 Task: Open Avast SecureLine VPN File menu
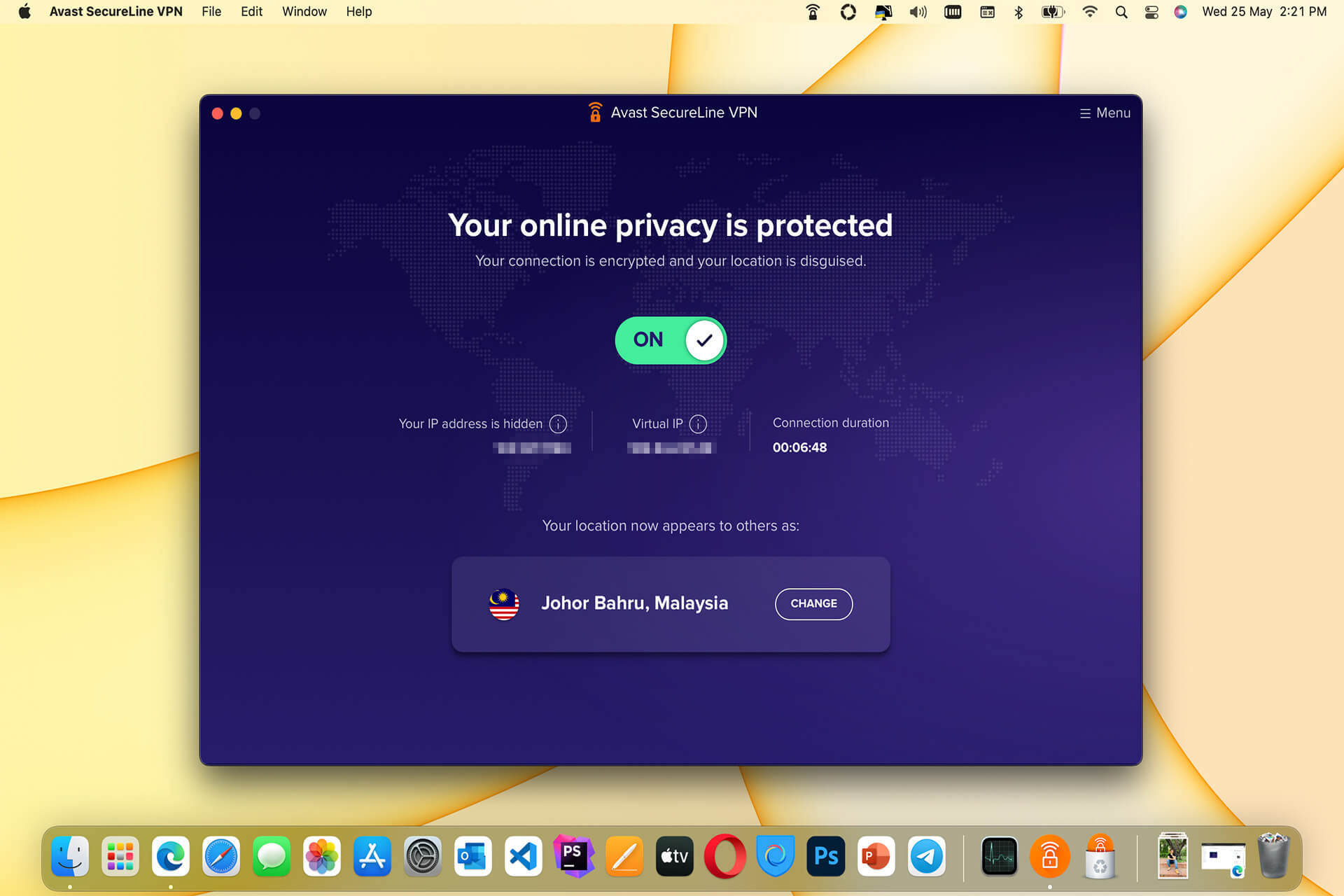coord(209,11)
